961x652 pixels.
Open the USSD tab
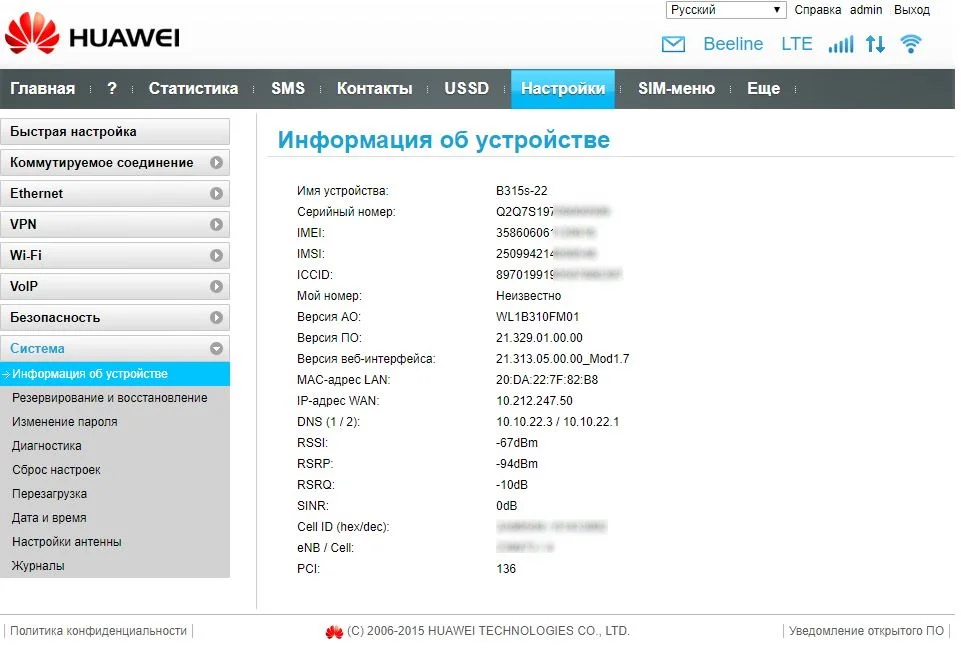click(x=466, y=89)
